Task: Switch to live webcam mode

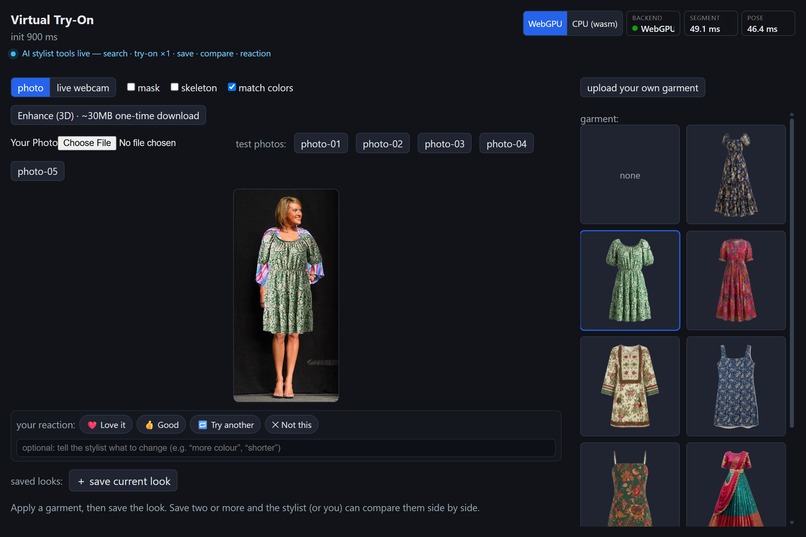Action: (83, 87)
